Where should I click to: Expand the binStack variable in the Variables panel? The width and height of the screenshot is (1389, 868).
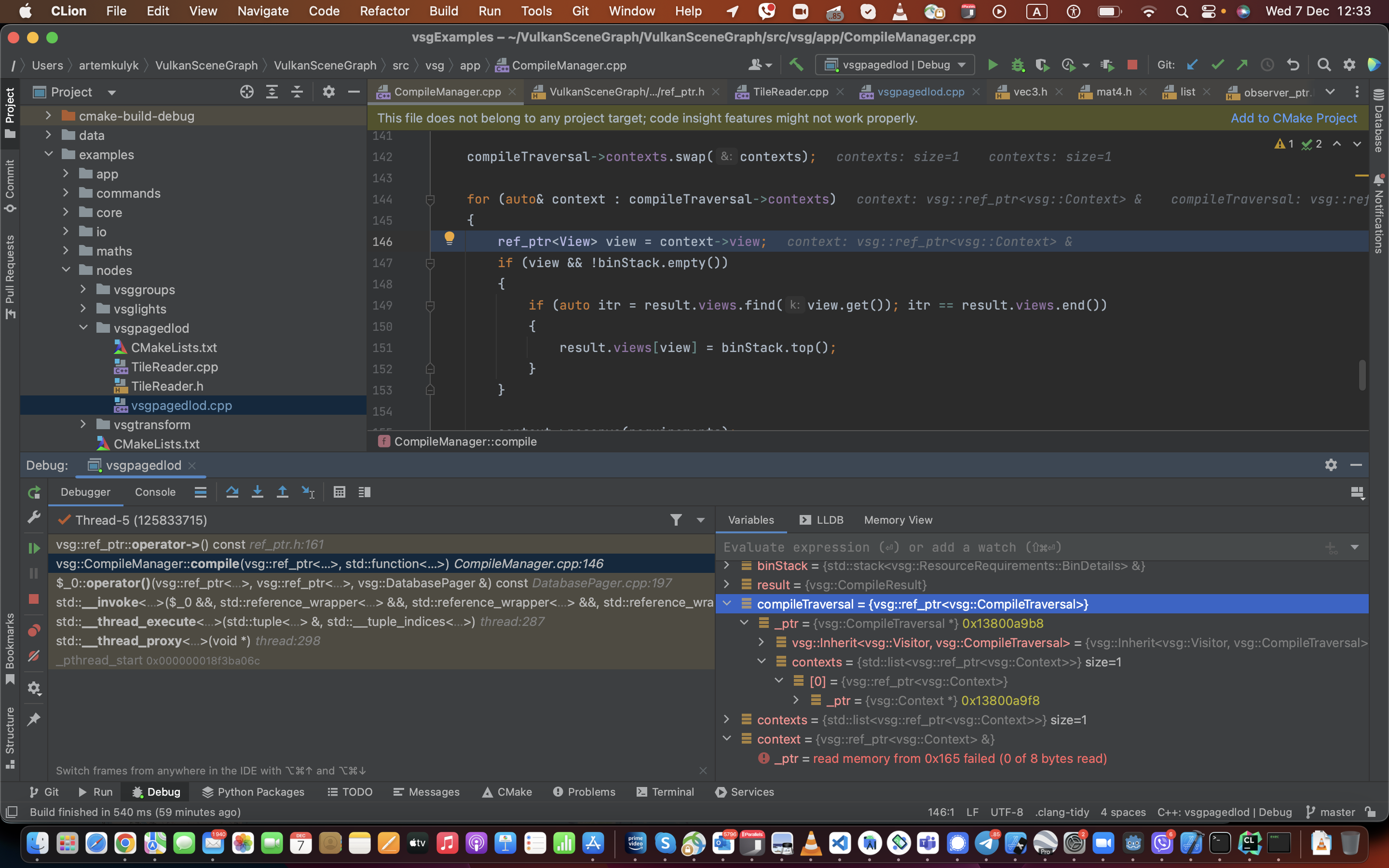tap(726, 566)
